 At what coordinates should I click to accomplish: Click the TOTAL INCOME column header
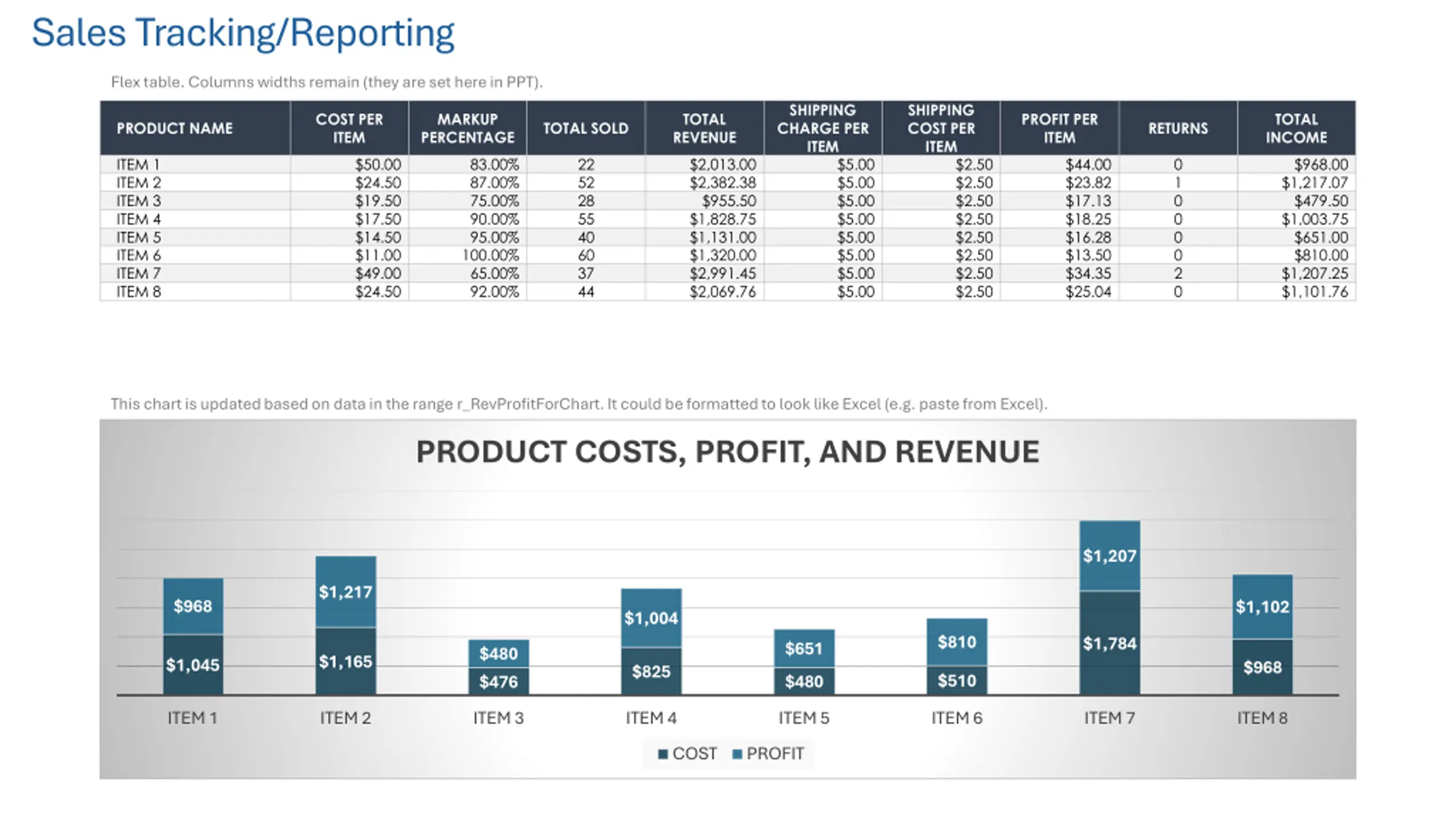coord(1296,128)
